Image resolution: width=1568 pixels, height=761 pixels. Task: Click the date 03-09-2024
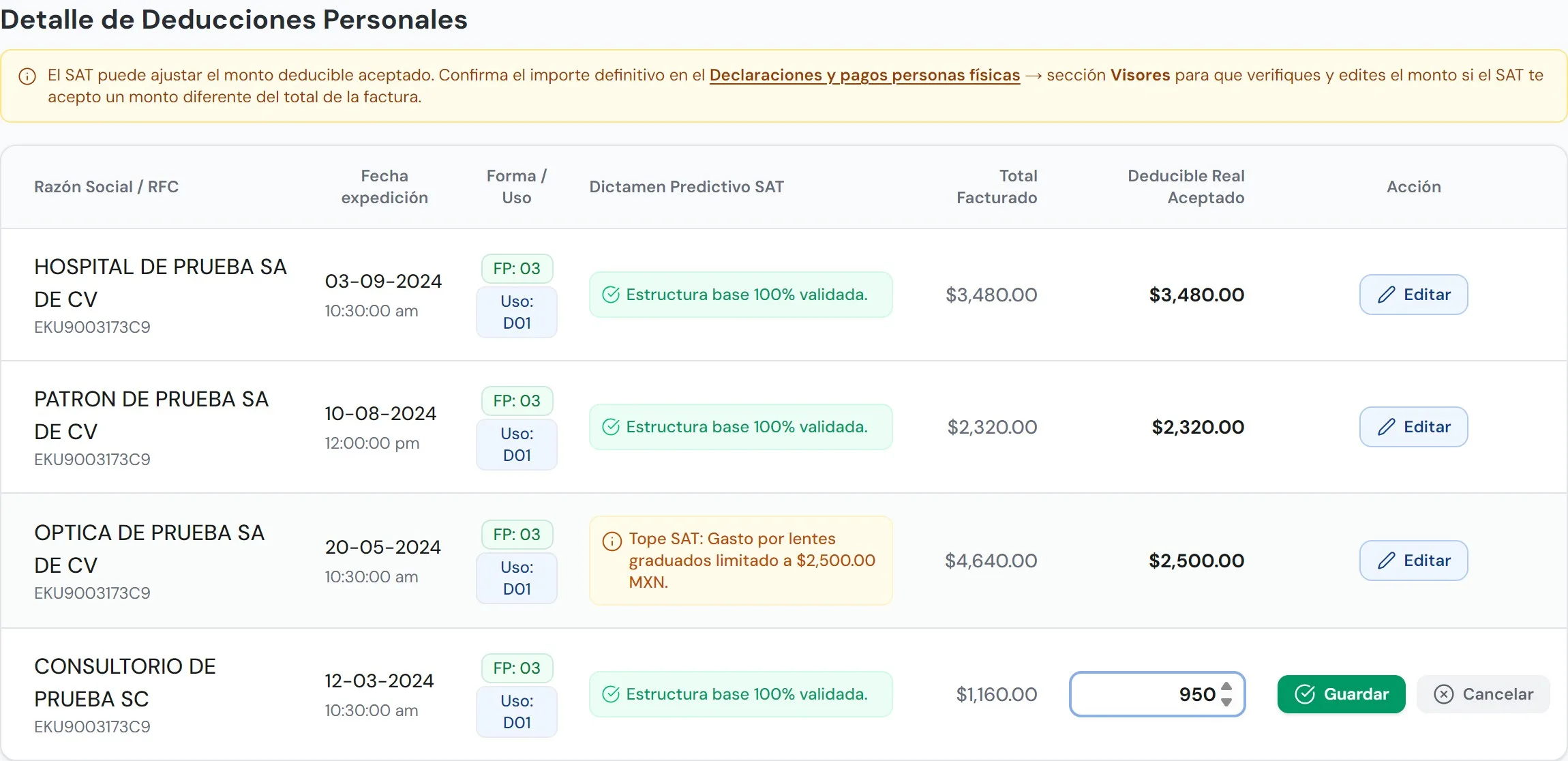[383, 281]
